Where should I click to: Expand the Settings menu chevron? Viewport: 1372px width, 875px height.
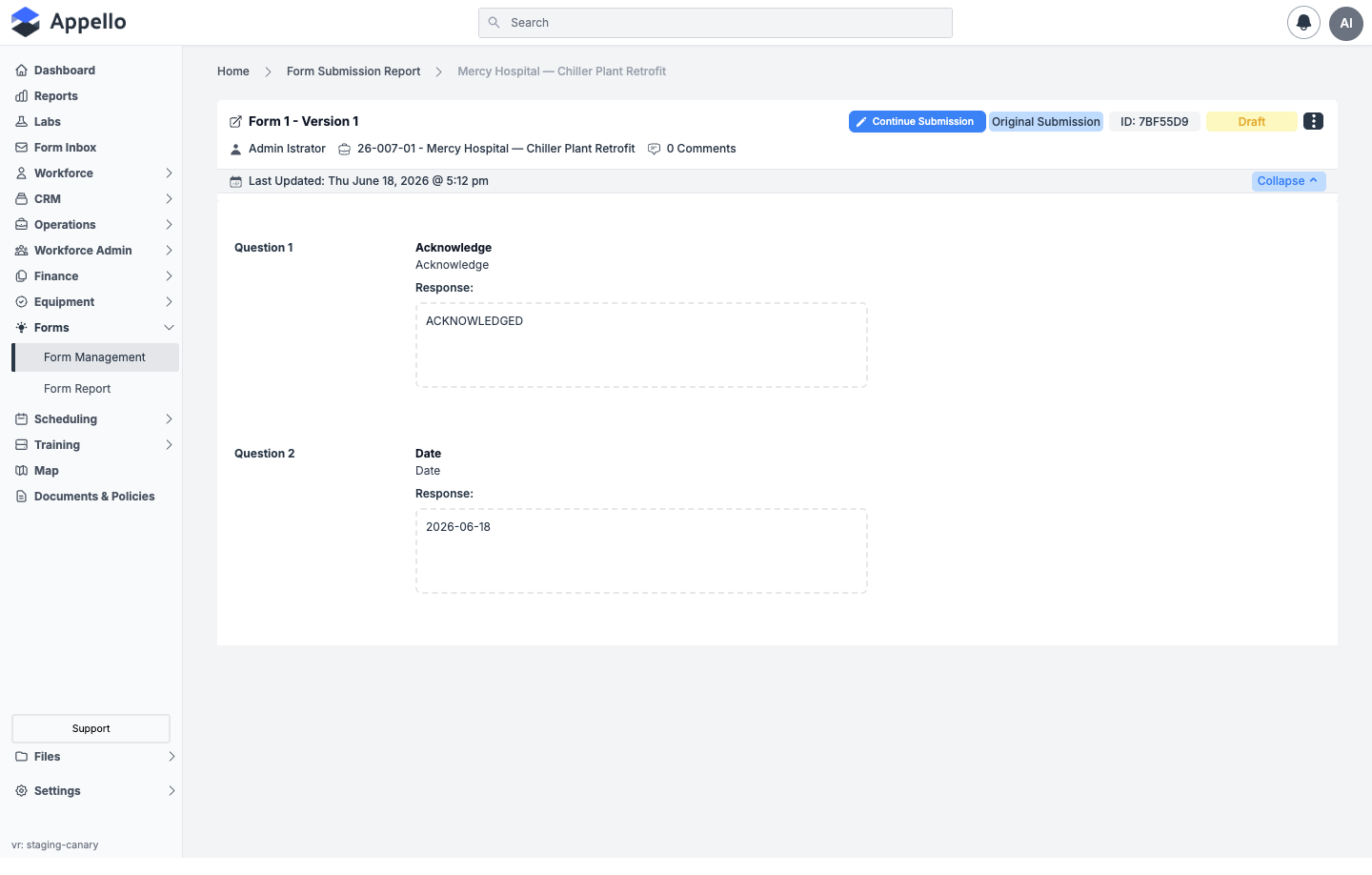coord(171,791)
